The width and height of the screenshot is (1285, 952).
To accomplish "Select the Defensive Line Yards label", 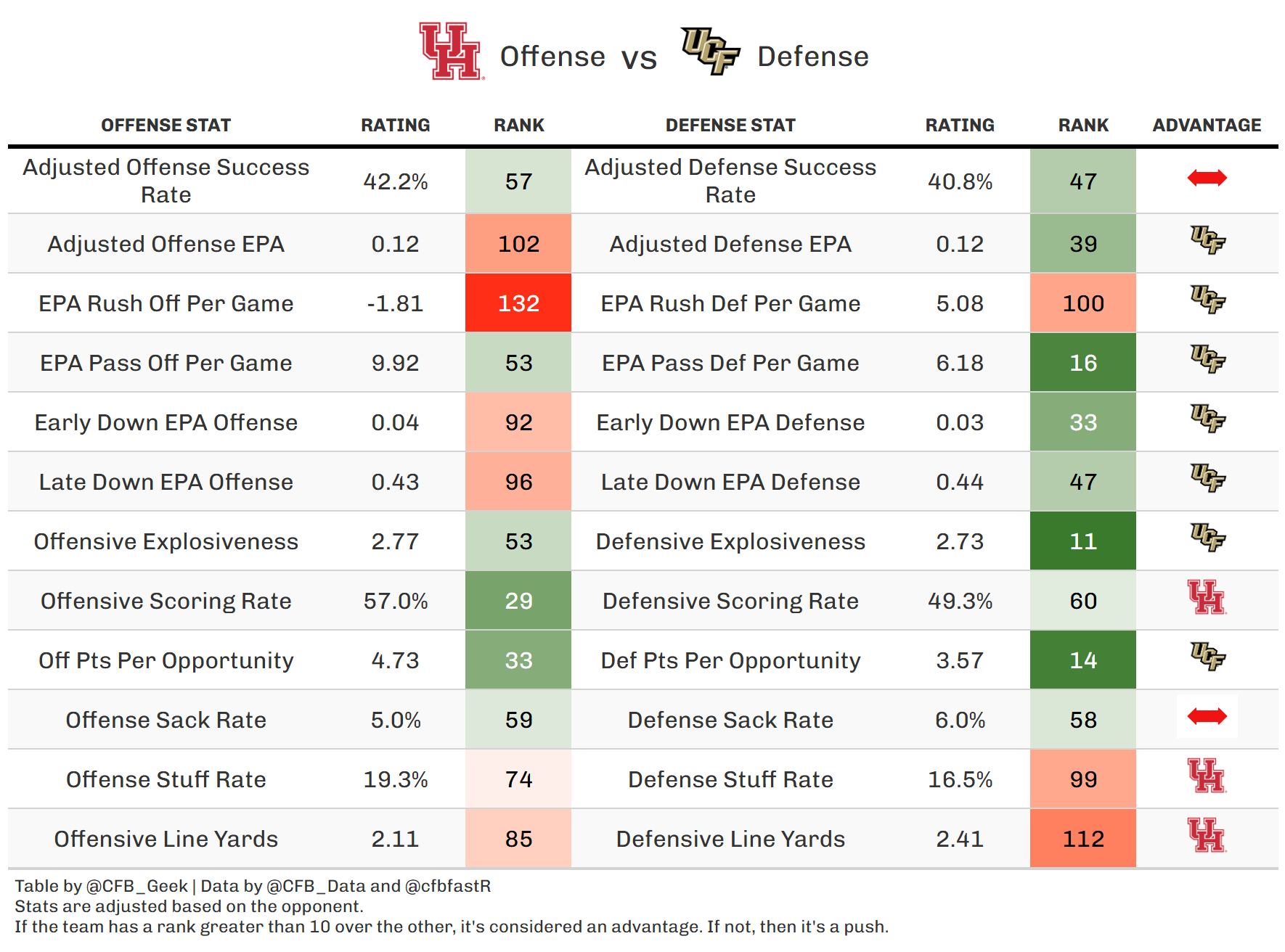I will (730, 839).
